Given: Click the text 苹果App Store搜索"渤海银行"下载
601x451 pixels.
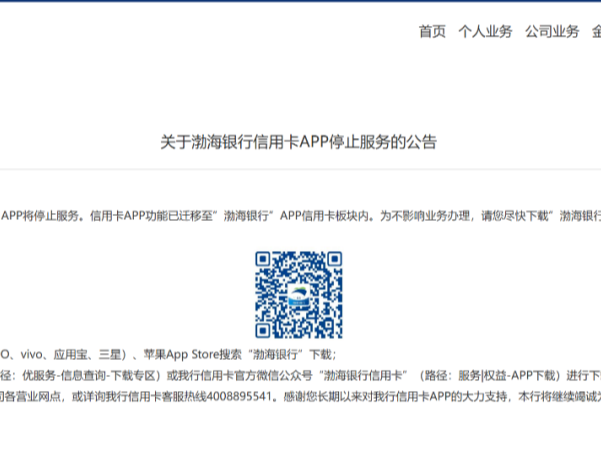Looking at the screenshot, I should (x=238, y=354).
